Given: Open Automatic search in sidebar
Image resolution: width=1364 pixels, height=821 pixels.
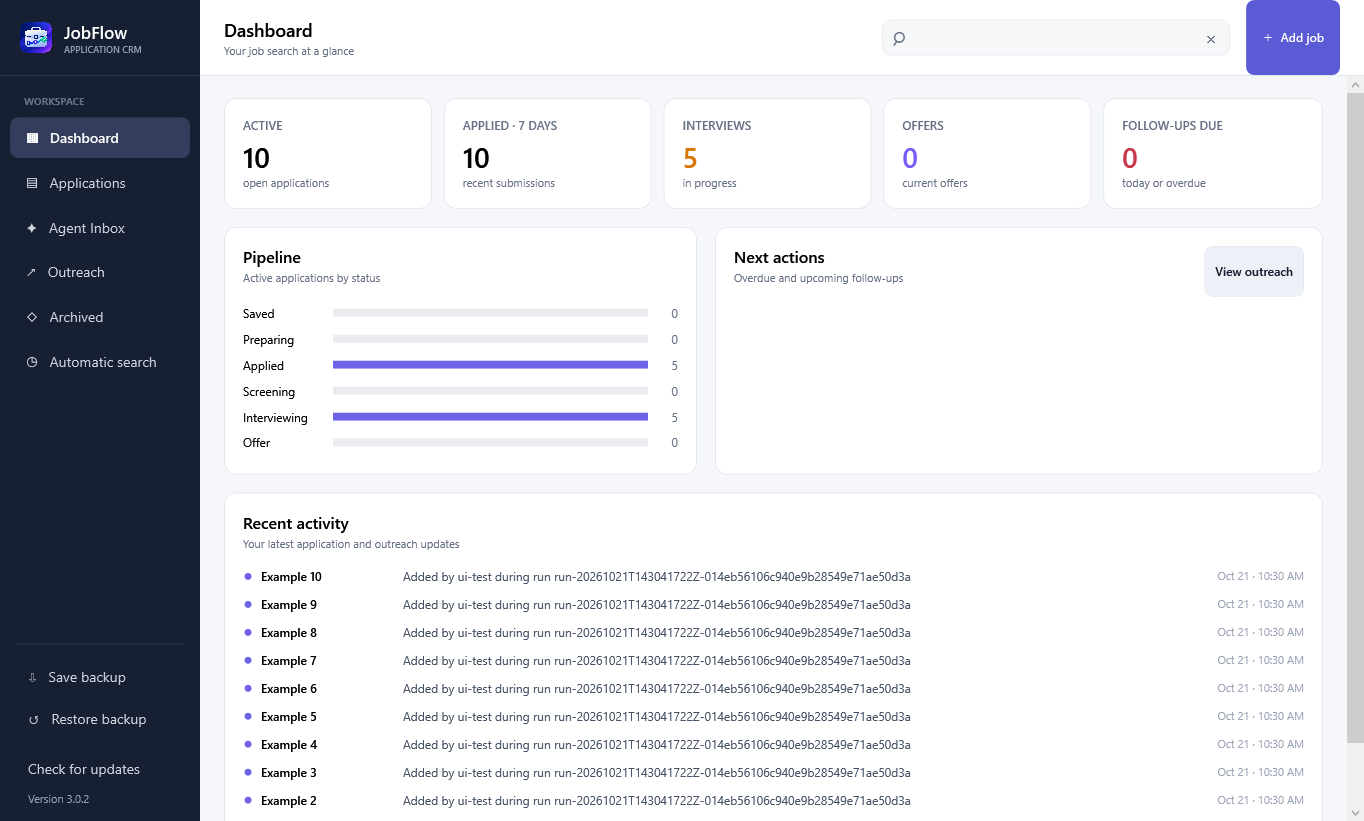Looking at the screenshot, I should tap(100, 362).
